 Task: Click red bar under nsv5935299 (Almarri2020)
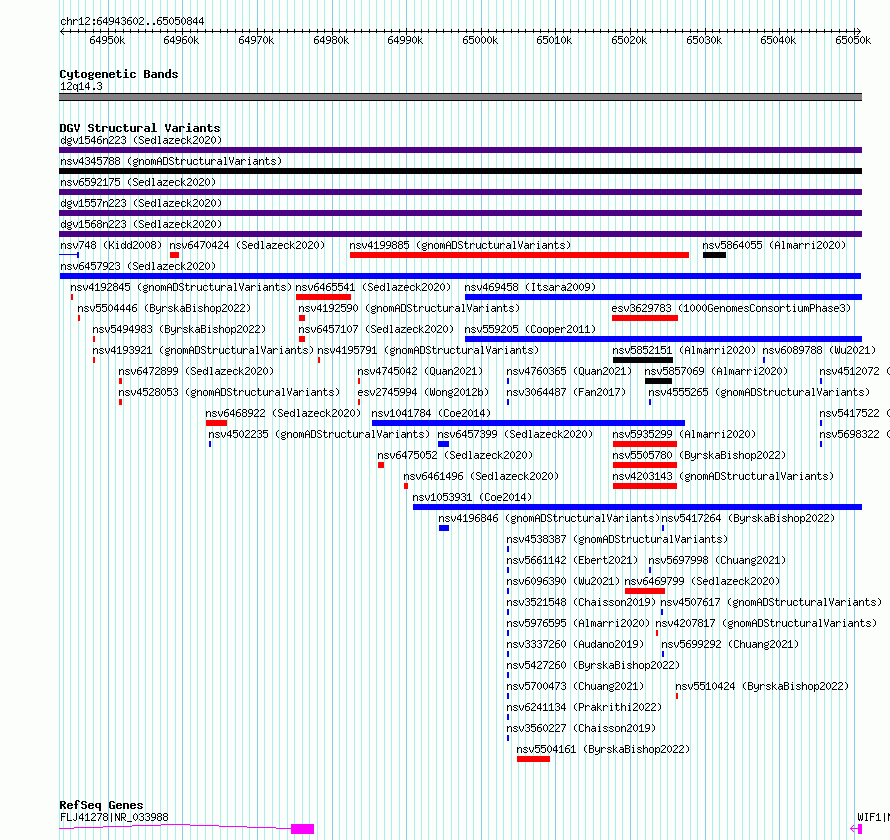pyautogui.click(x=645, y=444)
